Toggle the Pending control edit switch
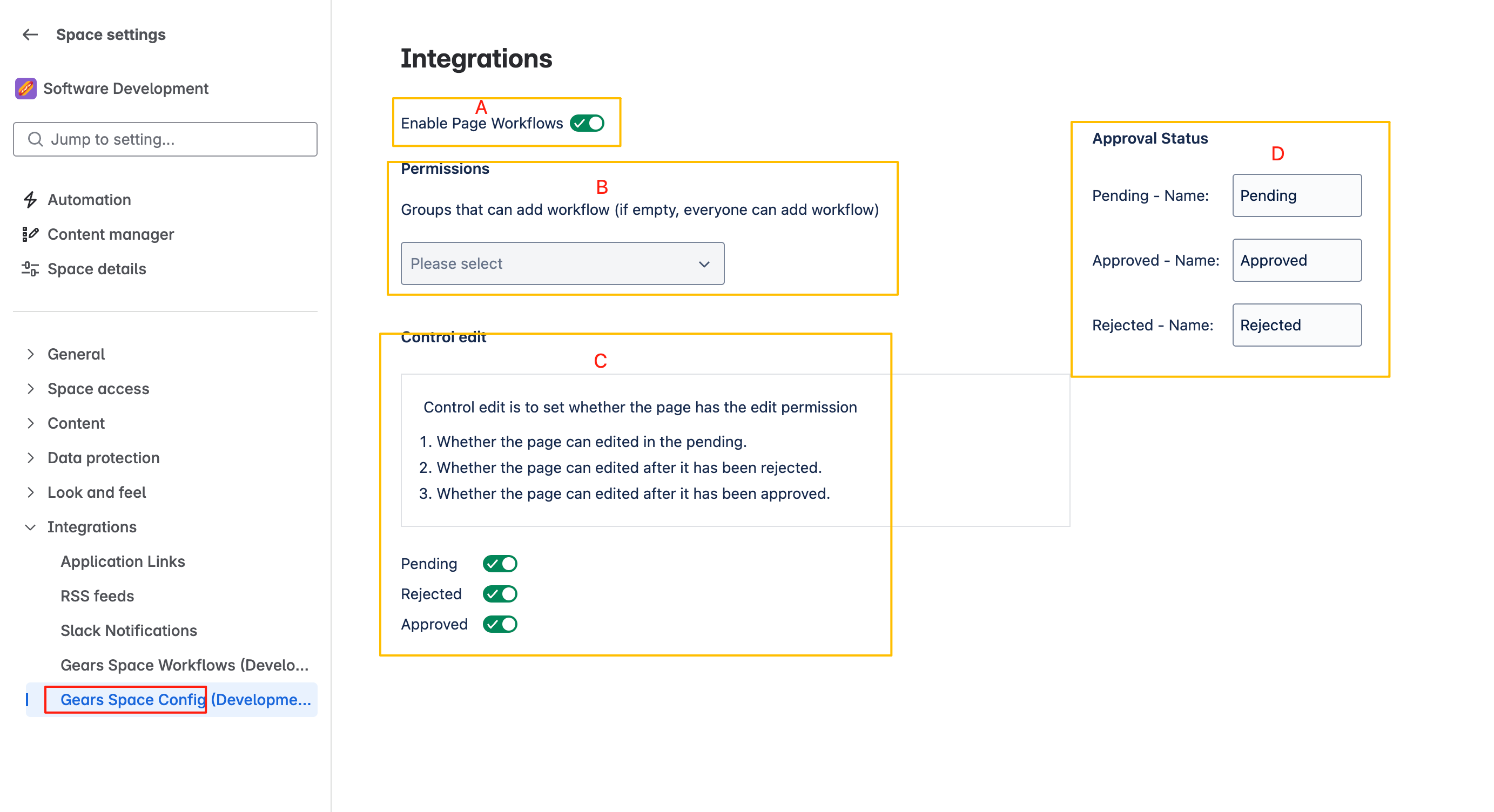This screenshot has height=812, width=1494. 500,564
